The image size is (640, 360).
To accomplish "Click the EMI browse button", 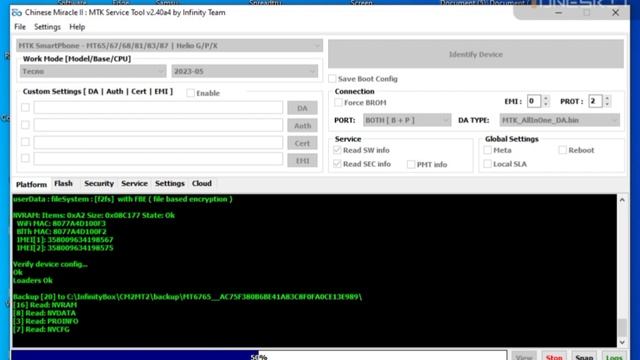I will [x=302, y=161].
